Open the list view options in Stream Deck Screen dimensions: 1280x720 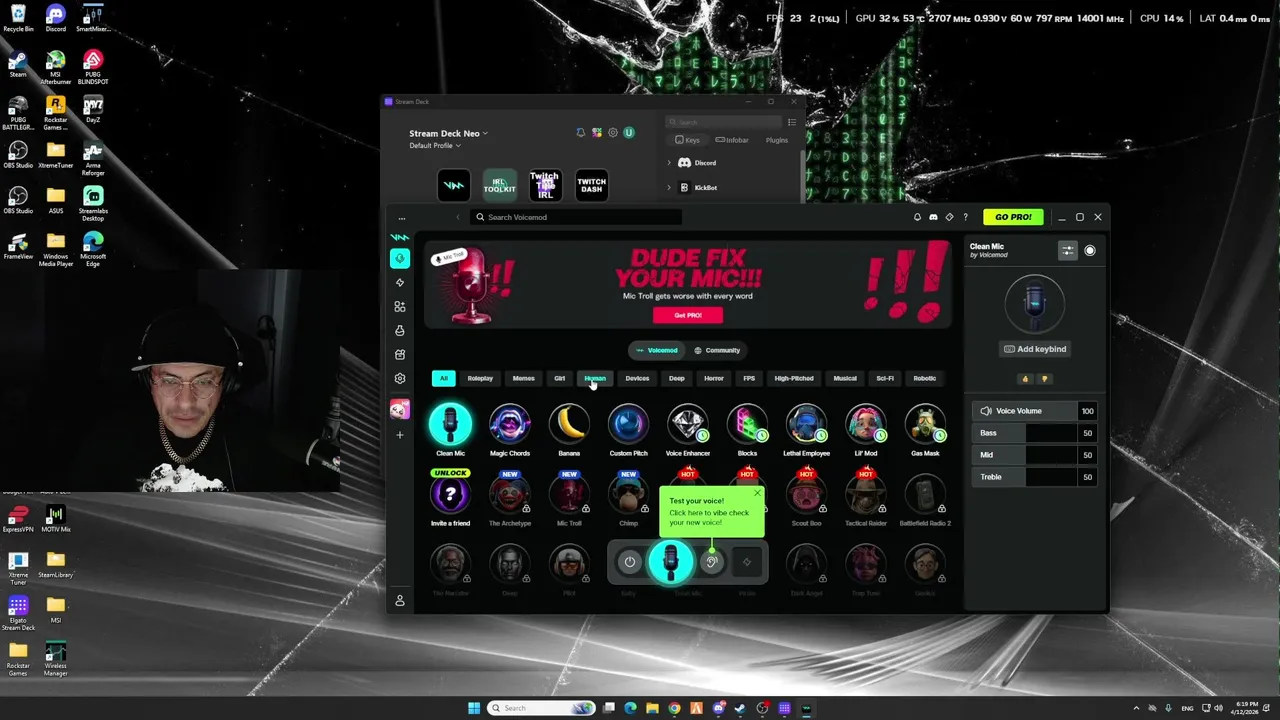point(792,122)
